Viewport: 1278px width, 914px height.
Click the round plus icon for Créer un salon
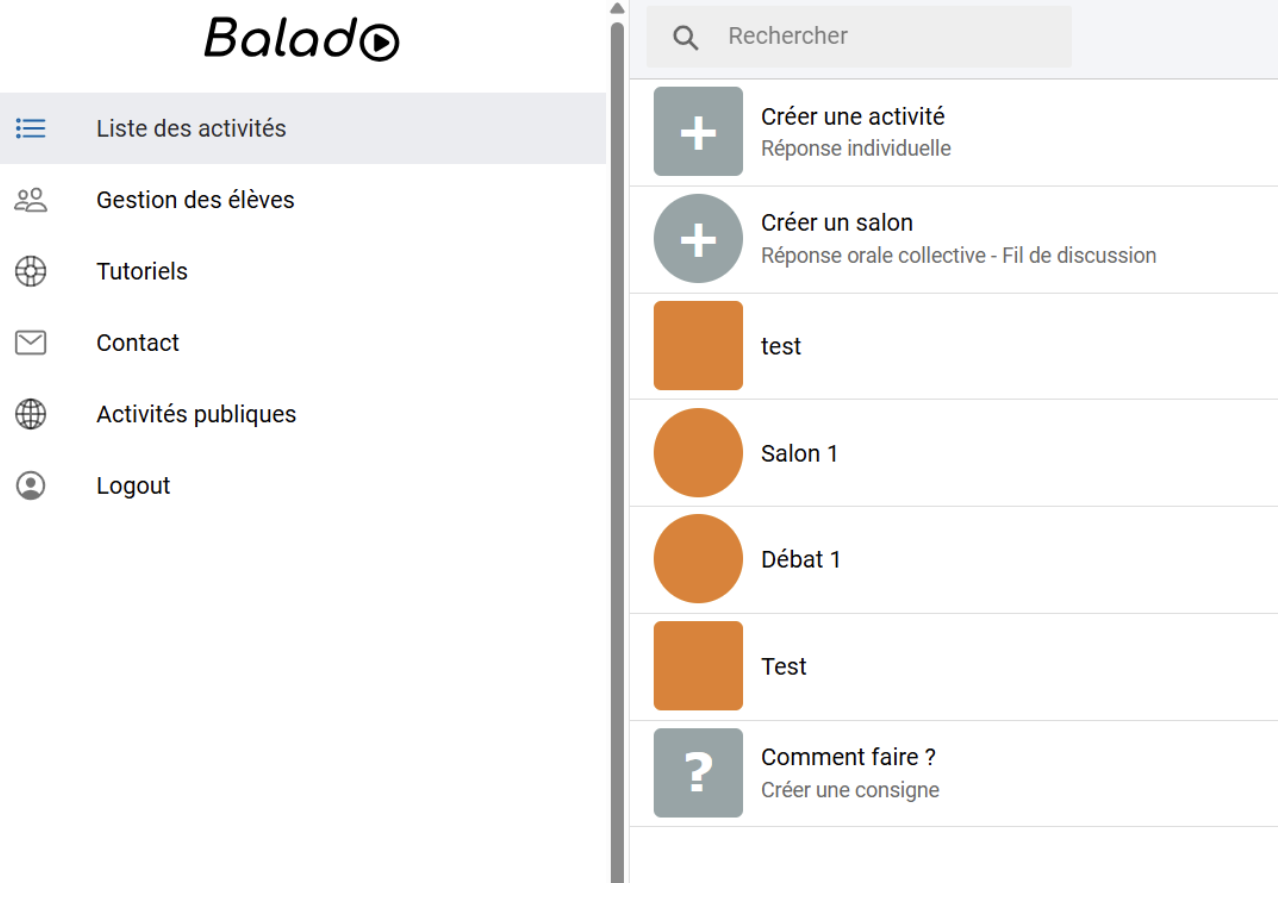698,239
